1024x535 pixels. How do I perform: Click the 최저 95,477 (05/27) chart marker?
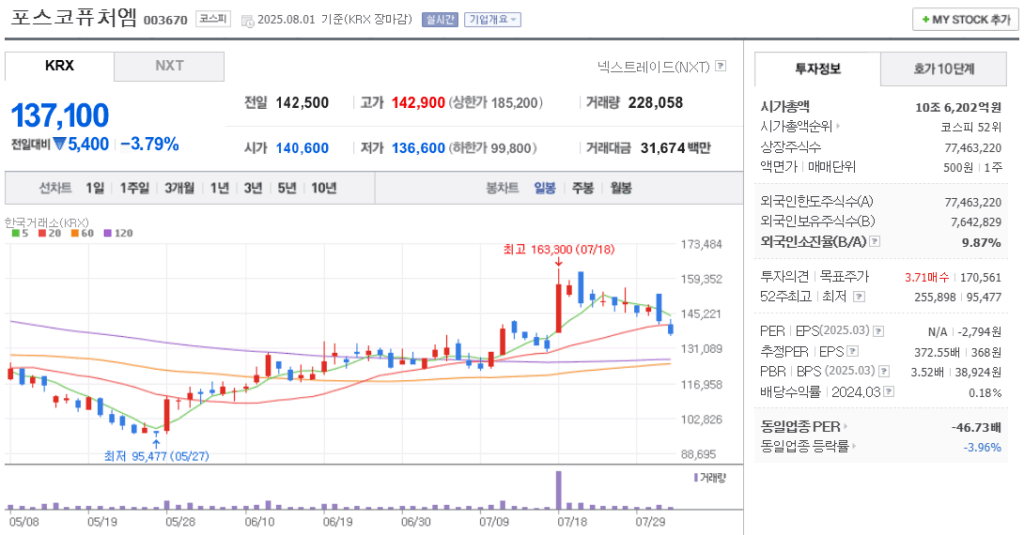157,456
